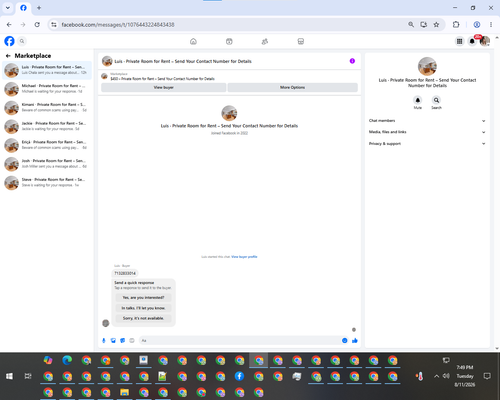Click the '7132833014' message bubble

click(x=125, y=273)
